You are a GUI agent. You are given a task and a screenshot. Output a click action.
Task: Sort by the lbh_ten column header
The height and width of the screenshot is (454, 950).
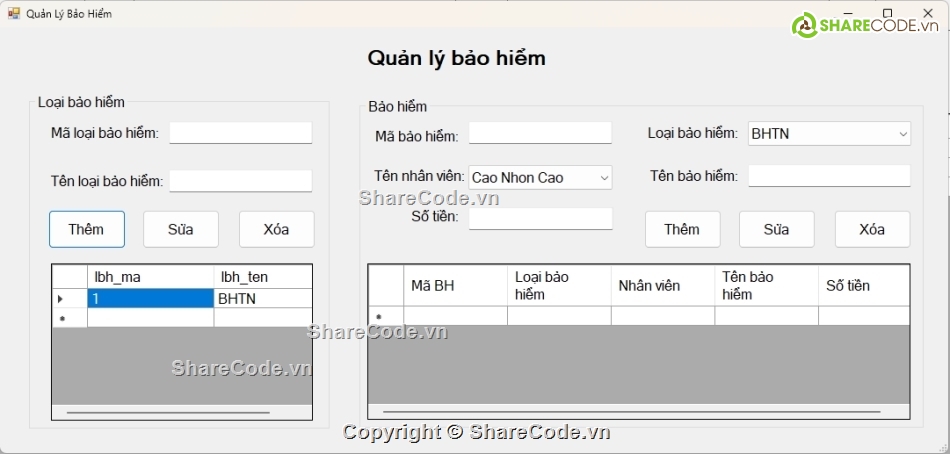click(x=263, y=277)
